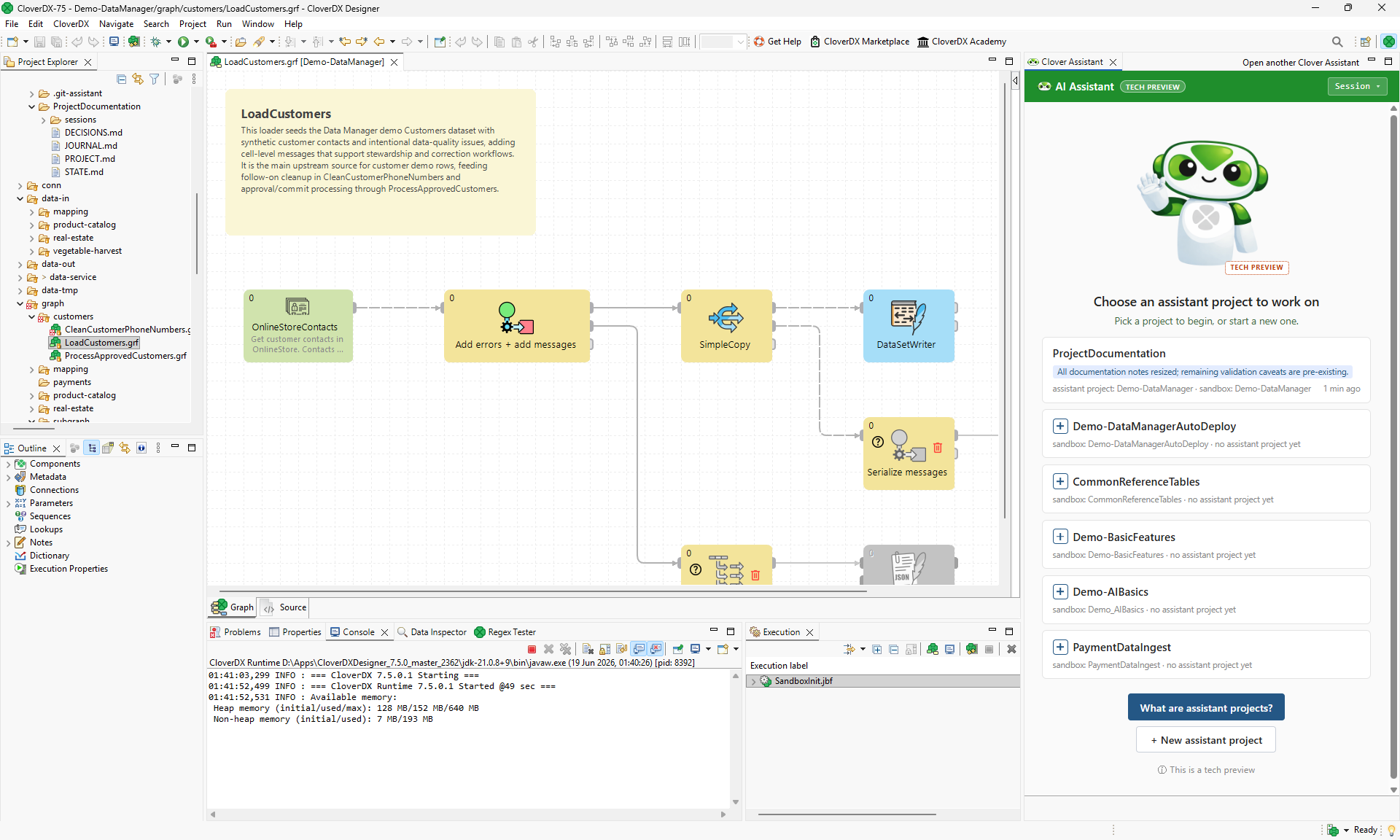Switch to the Problems tab

coord(236,631)
